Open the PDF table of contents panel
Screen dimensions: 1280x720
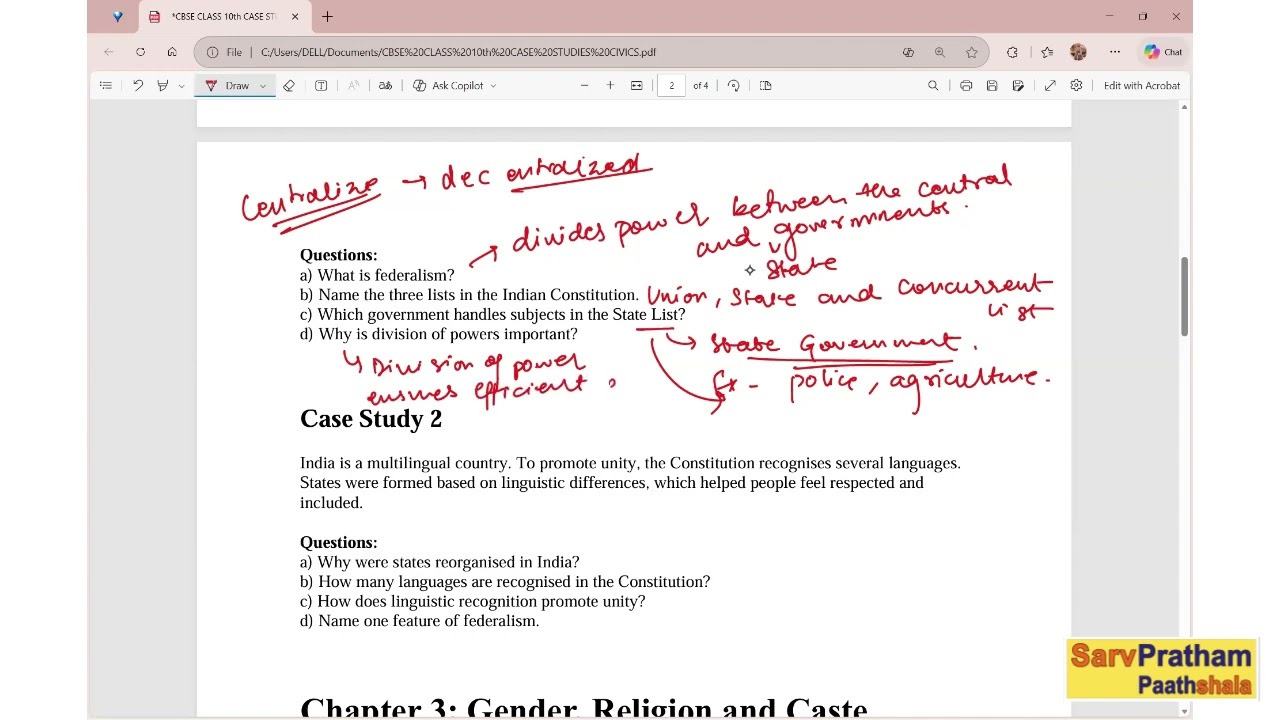click(x=106, y=86)
